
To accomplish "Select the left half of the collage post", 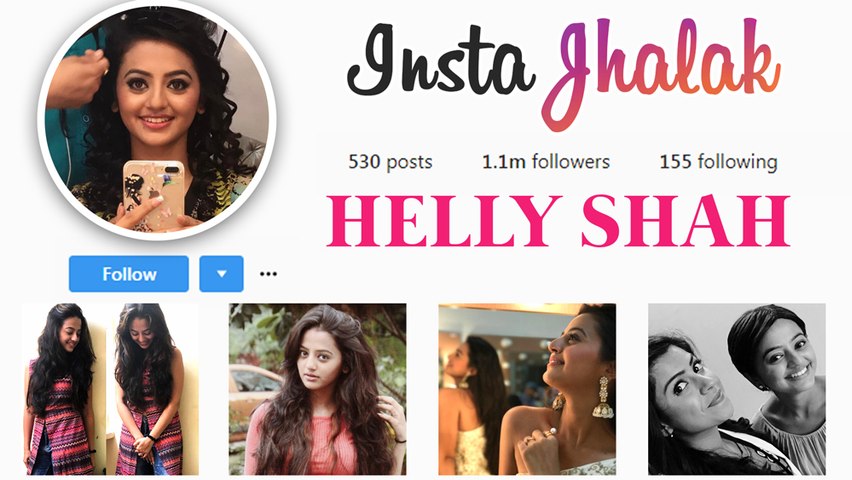I will (64, 389).
